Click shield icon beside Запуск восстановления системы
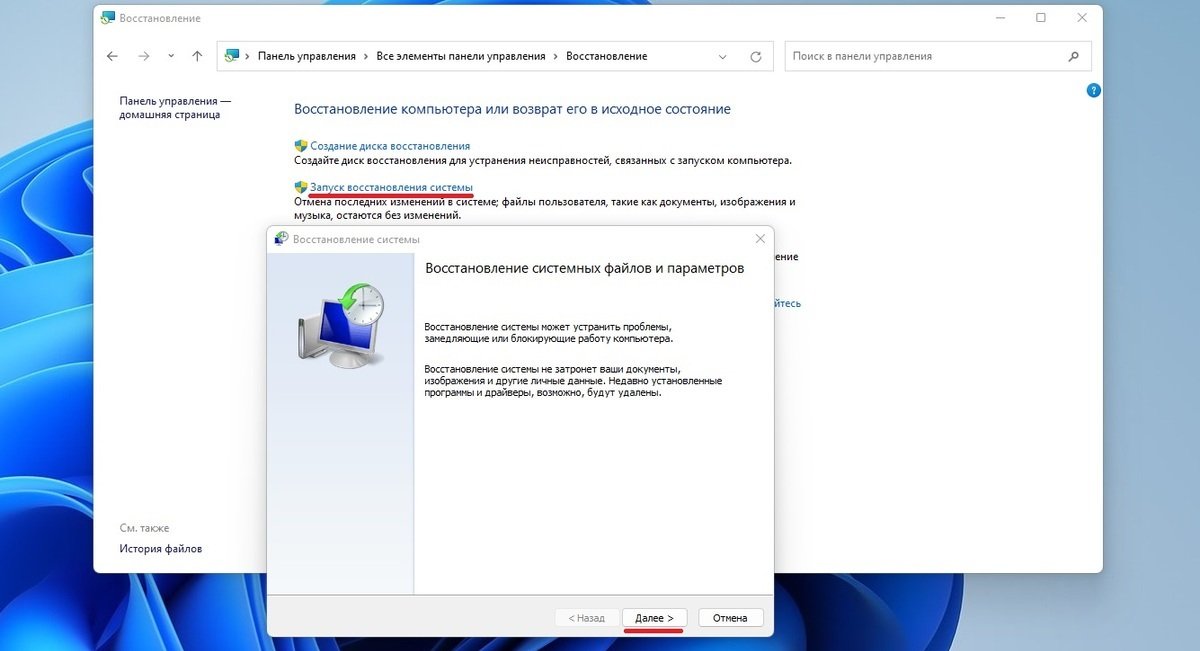 (300, 187)
